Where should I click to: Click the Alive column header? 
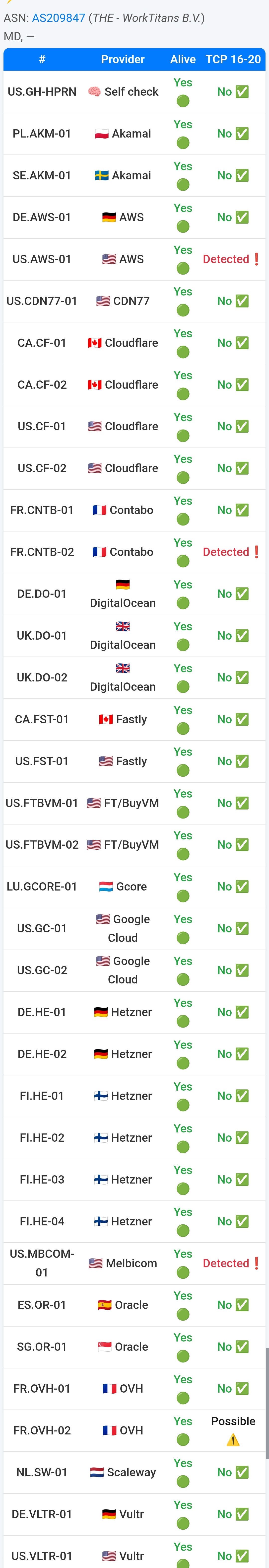(x=183, y=59)
